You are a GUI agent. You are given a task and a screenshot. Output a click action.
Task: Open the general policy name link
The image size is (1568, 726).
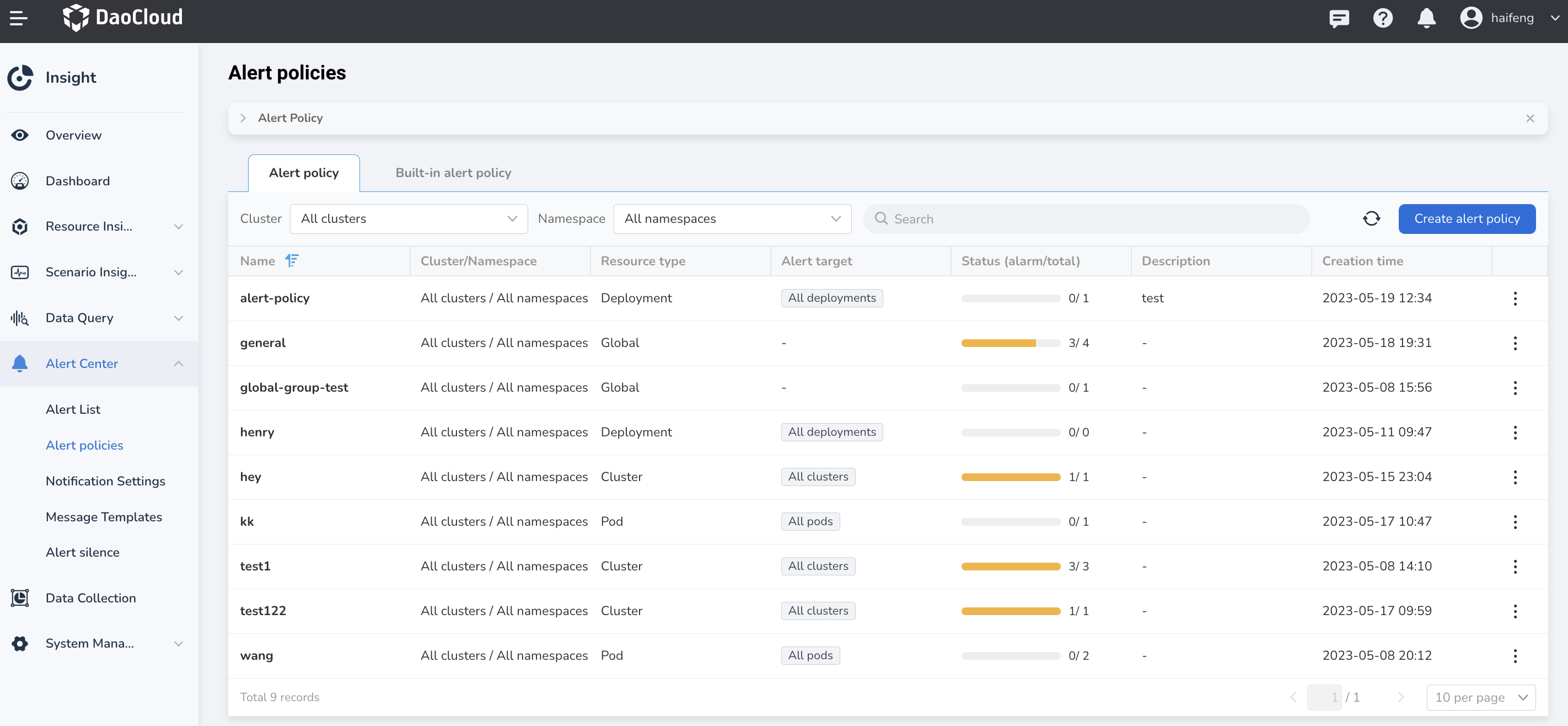(262, 343)
